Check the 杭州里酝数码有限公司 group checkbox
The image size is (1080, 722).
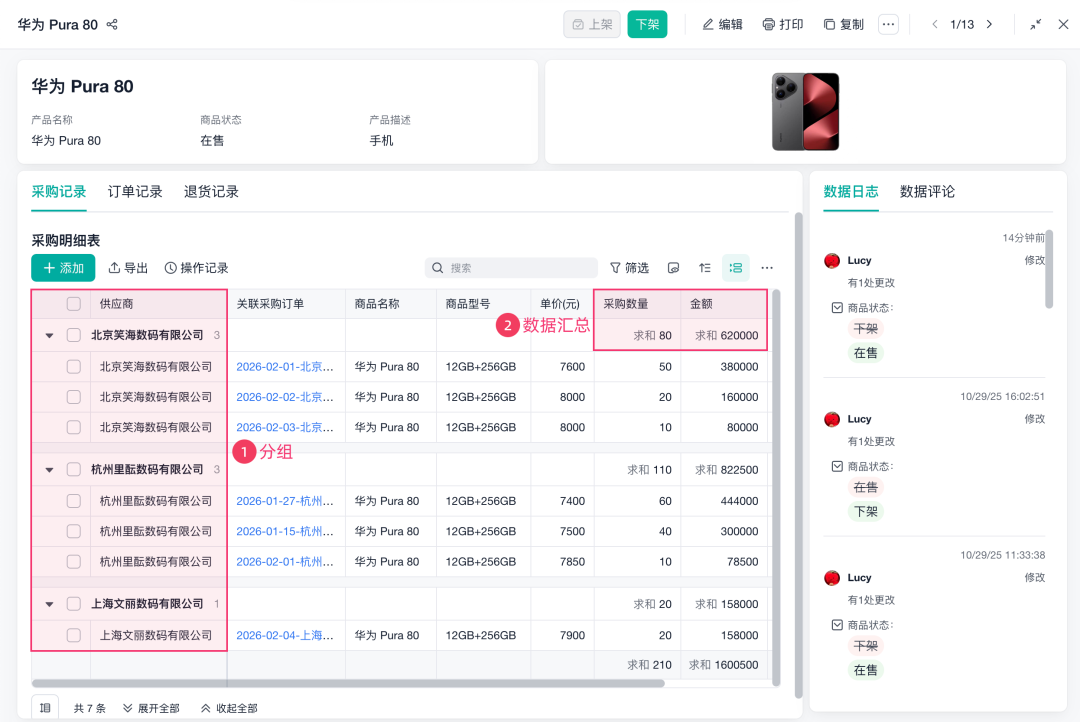[74, 470]
